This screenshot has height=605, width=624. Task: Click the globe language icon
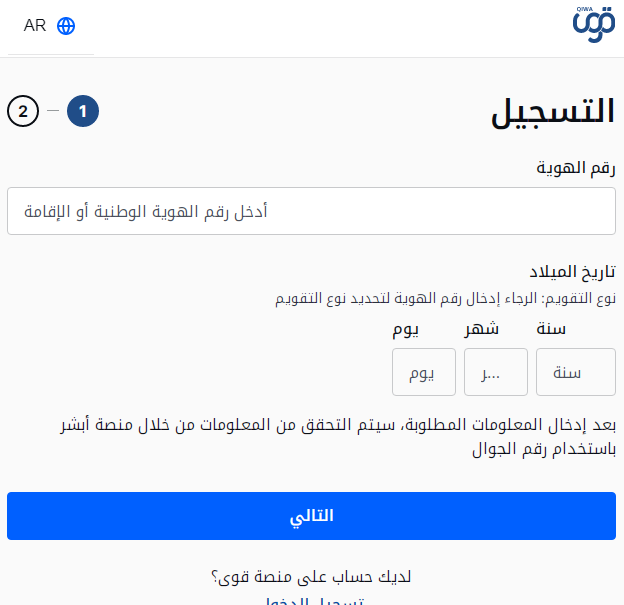[66, 26]
